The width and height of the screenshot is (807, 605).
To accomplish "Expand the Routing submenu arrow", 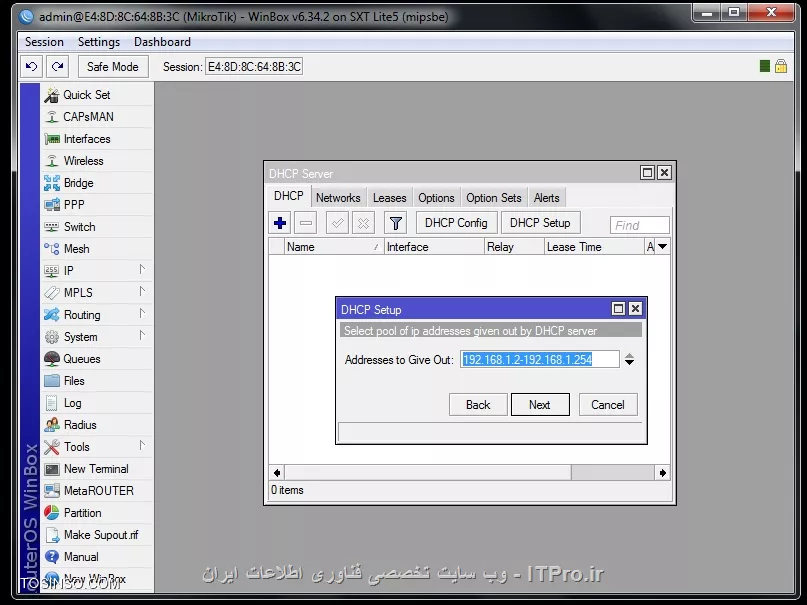I will point(142,314).
